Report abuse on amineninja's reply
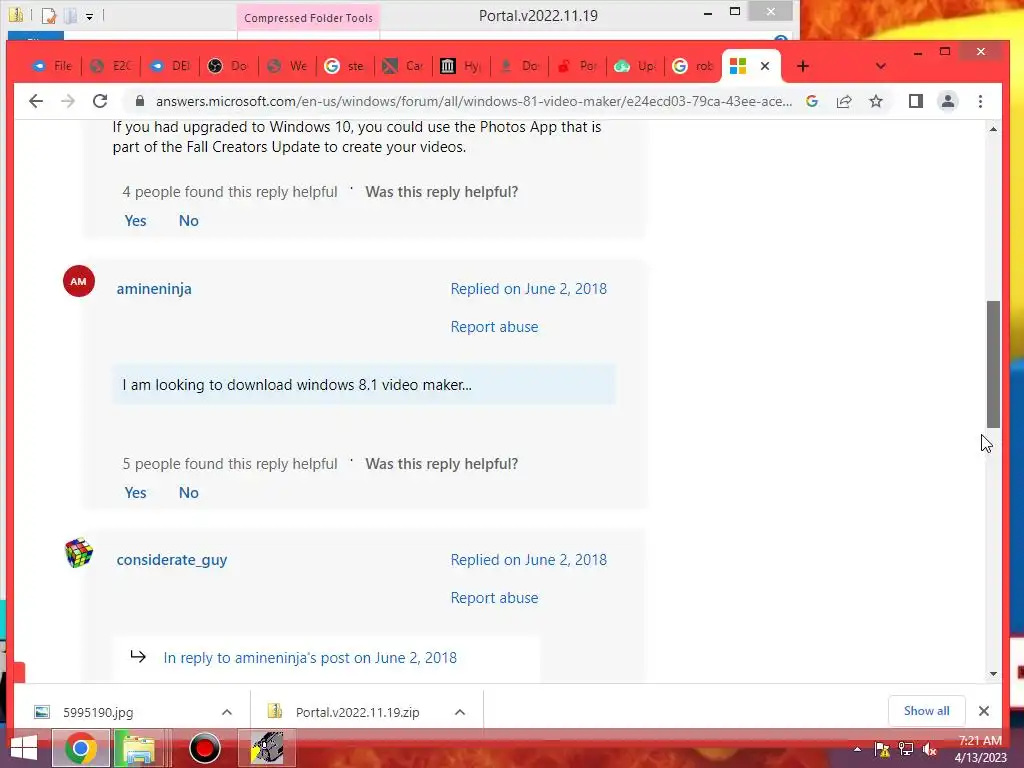Viewport: 1024px width, 768px height. (x=494, y=327)
